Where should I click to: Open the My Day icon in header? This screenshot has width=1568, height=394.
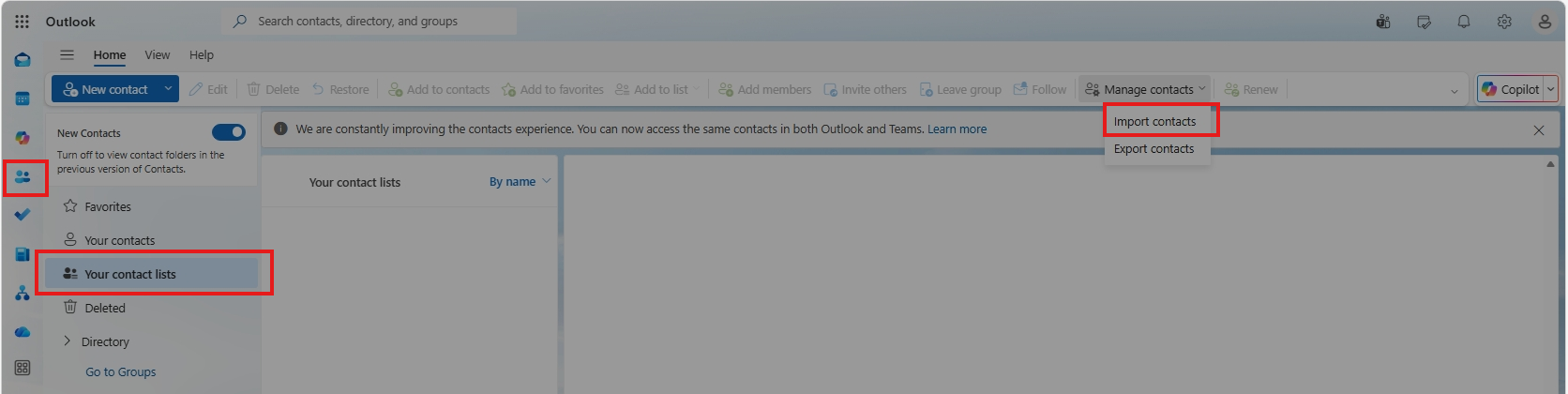point(1424,22)
